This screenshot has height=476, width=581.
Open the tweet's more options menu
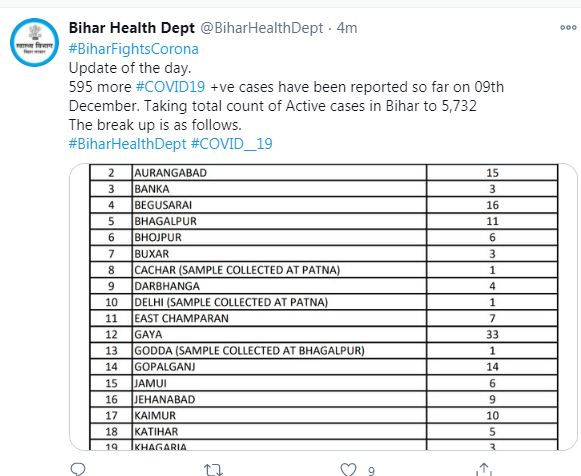(568, 27)
